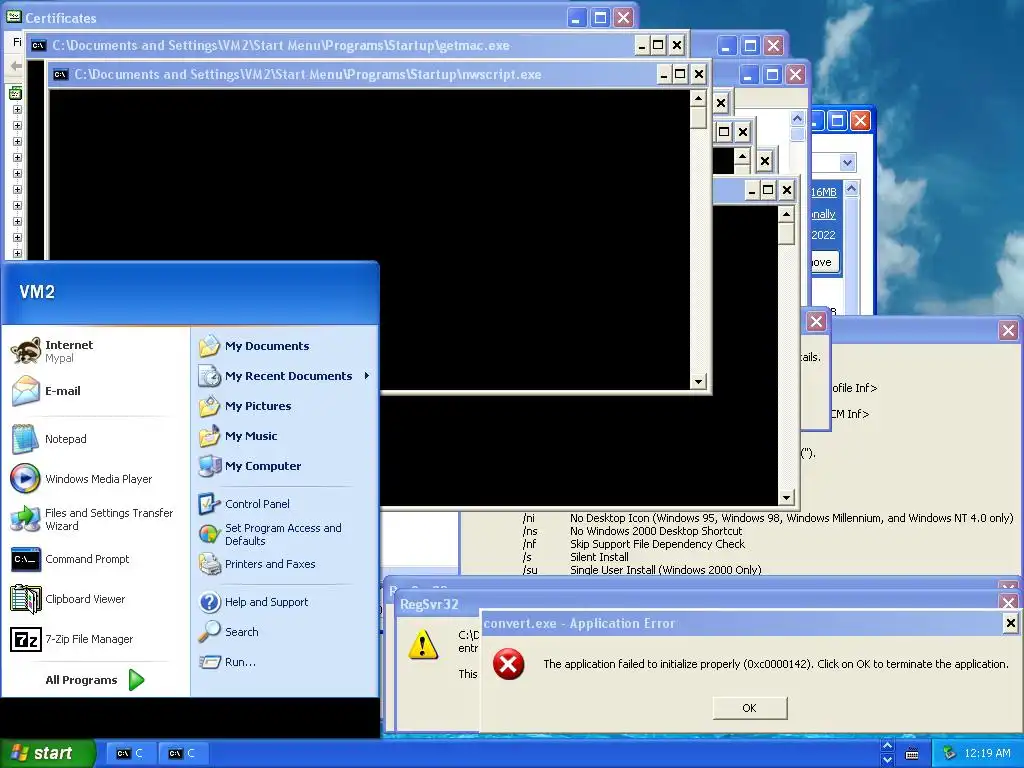Open My Pictures folder

(x=285, y=406)
